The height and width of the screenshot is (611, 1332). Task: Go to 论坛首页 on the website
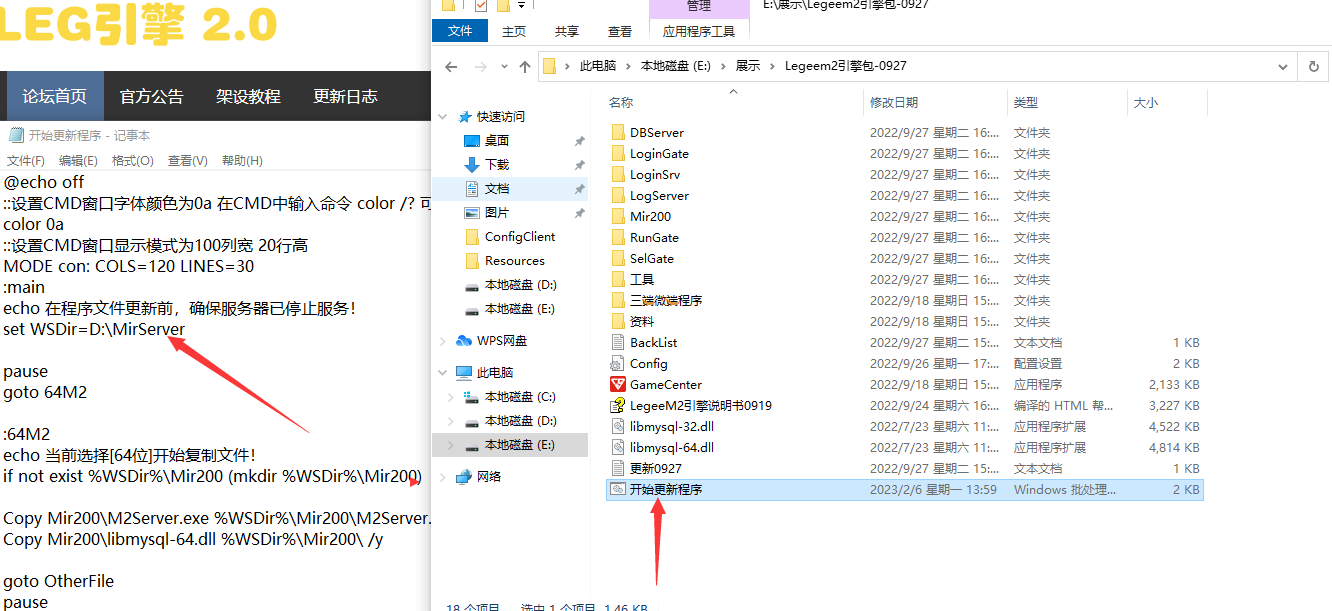[x=55, y=96]
